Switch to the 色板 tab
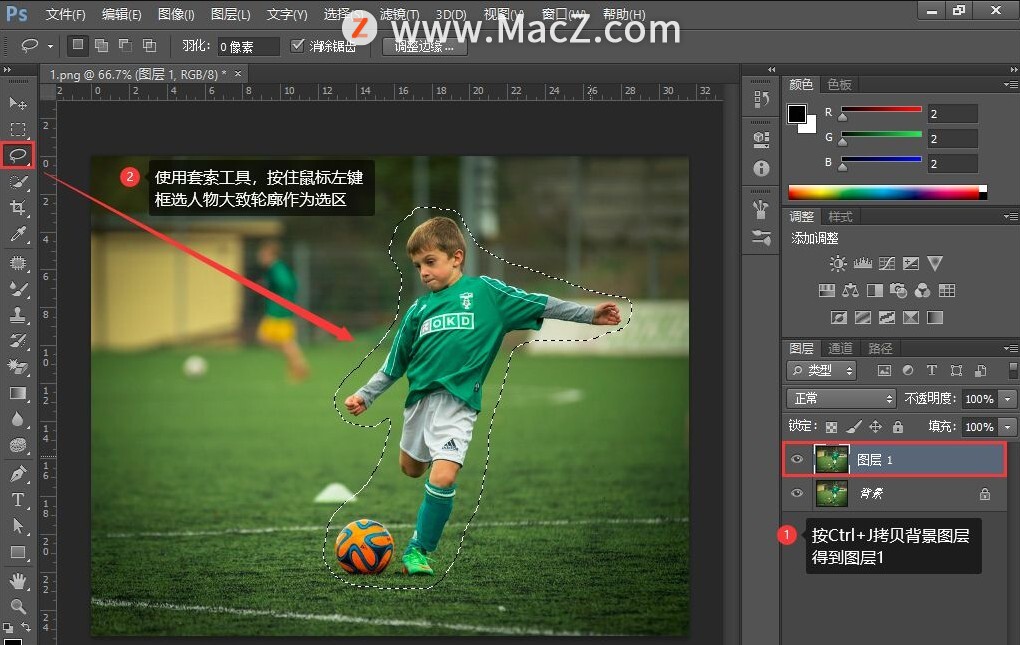Viewport: 1020px width, 645px height. coord(840,85)
